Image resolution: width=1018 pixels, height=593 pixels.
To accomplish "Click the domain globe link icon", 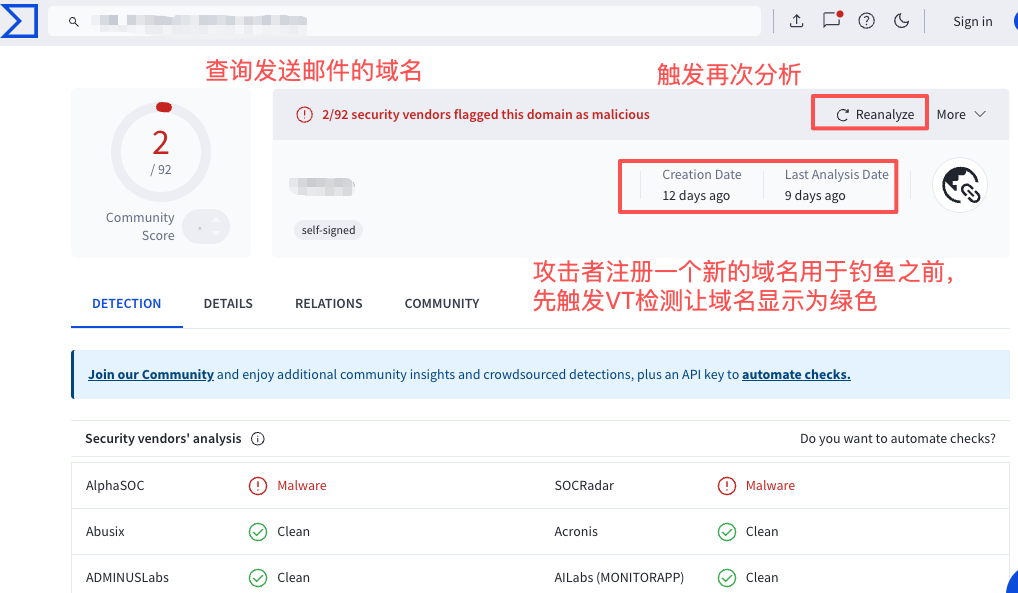I will click(960, 186).
